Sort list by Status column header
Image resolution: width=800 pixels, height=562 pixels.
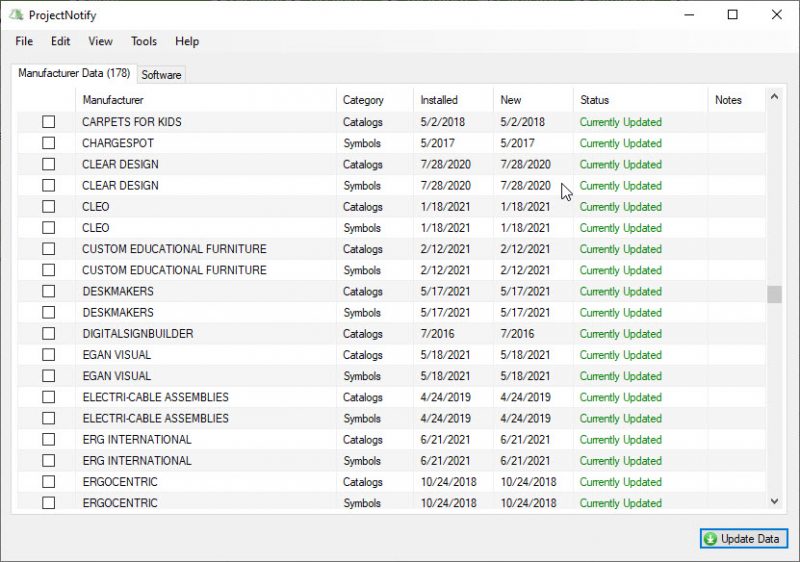tap(640, 100)
